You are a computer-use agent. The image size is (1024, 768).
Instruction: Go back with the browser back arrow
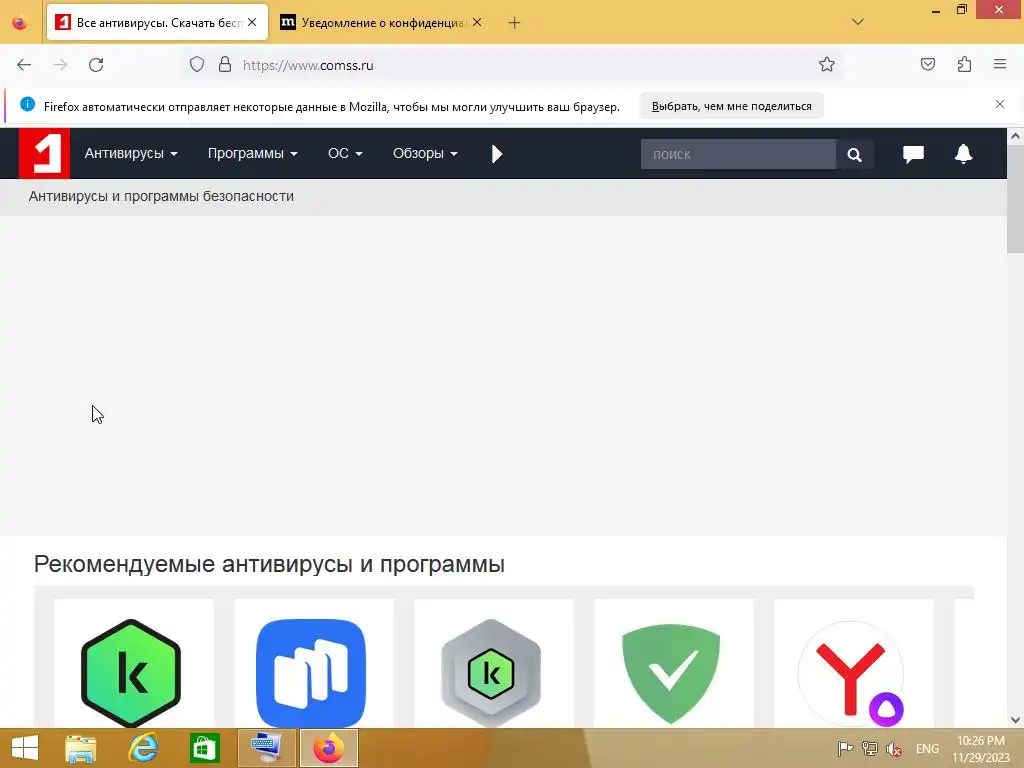pos(24,65)
